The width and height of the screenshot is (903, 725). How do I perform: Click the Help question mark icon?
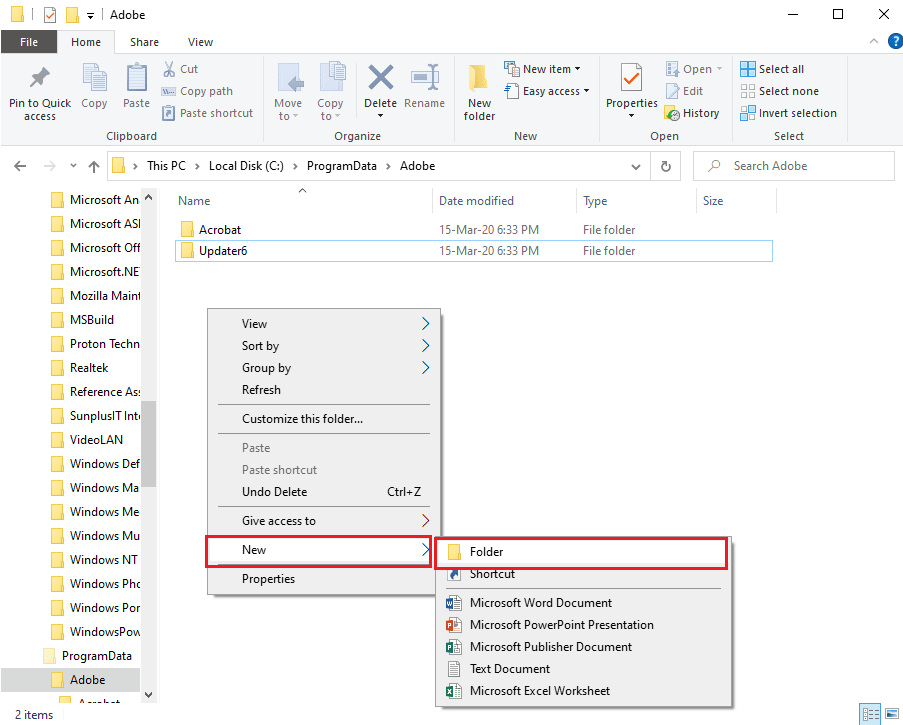895,41
